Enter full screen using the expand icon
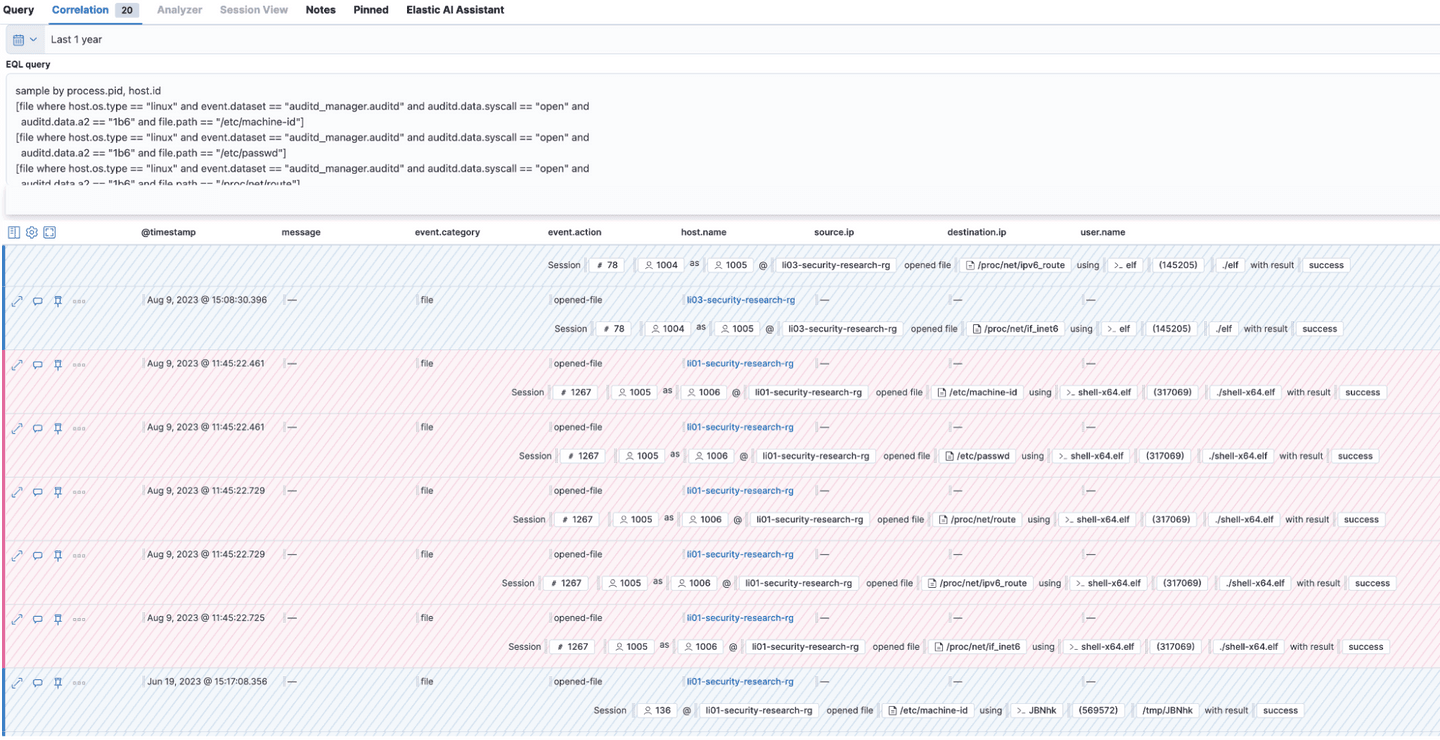This screenshot has width=1440, height=740. point(49,232)
